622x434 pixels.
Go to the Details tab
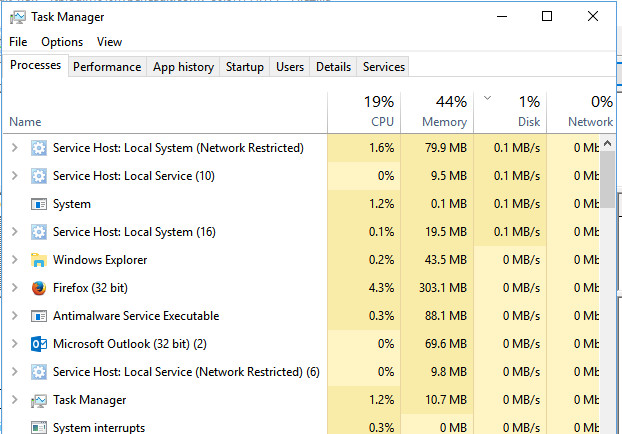tap(333, 67)
